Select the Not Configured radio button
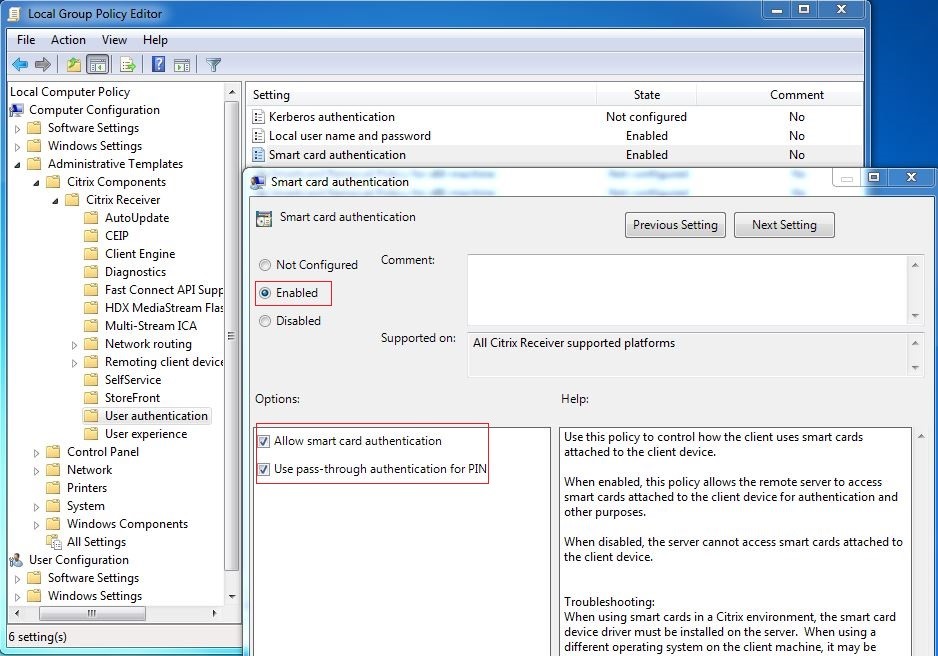This screenshot has height=656, width=938. (265, 265)
